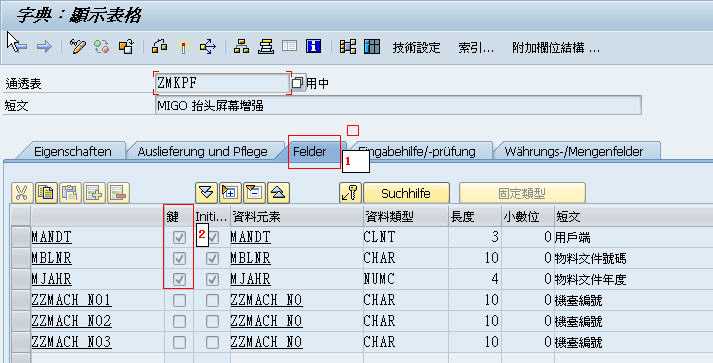Click the ZMKPF table name field
This screenshot has width=713, height=363.
[222, 83]
